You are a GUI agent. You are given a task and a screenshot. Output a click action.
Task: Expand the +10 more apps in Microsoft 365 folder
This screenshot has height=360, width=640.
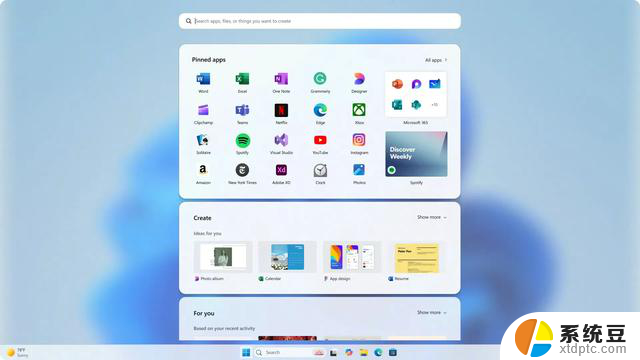pyautogui.click(x=435, y=105)
